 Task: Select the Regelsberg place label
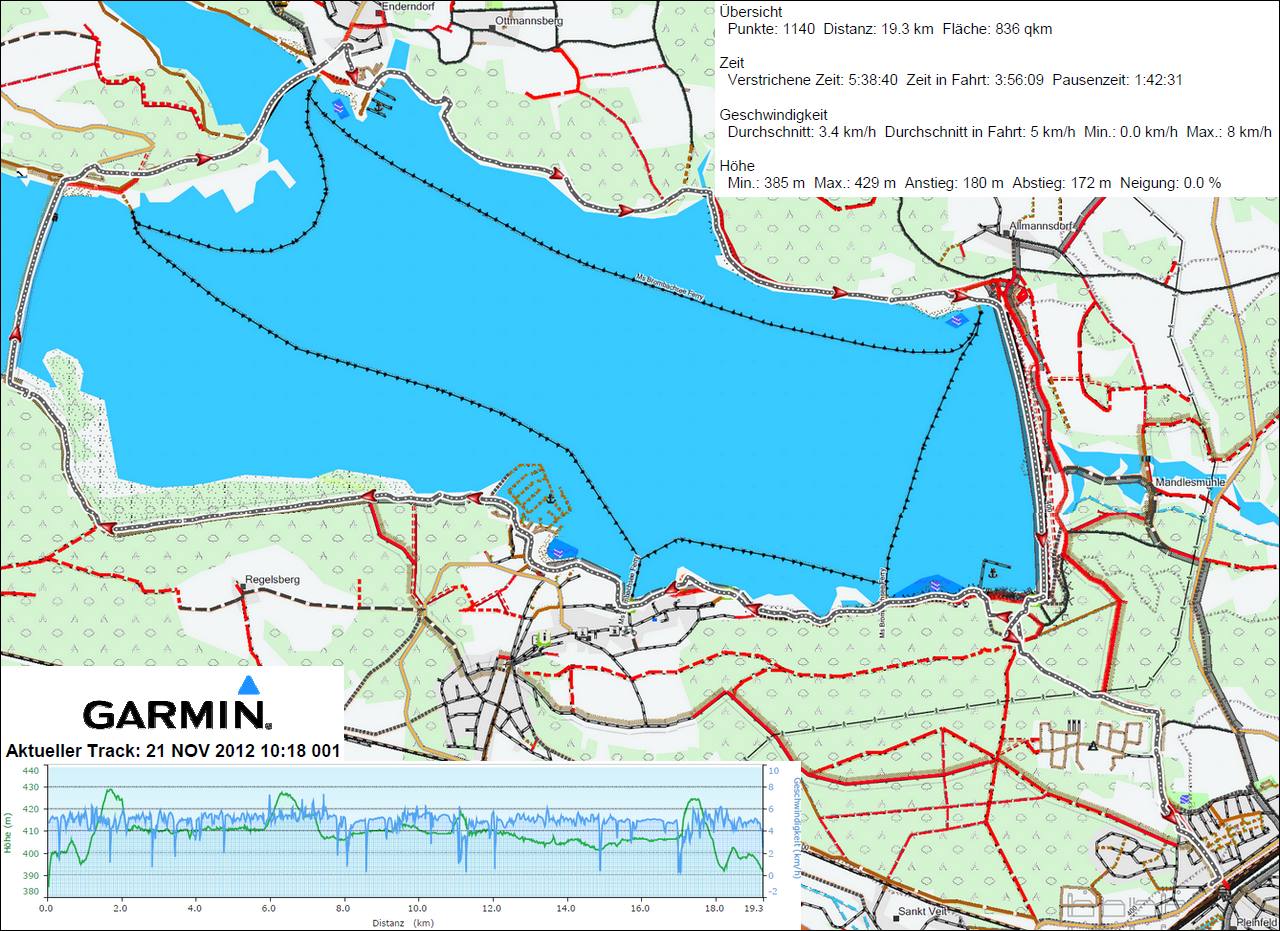[272, 579]
